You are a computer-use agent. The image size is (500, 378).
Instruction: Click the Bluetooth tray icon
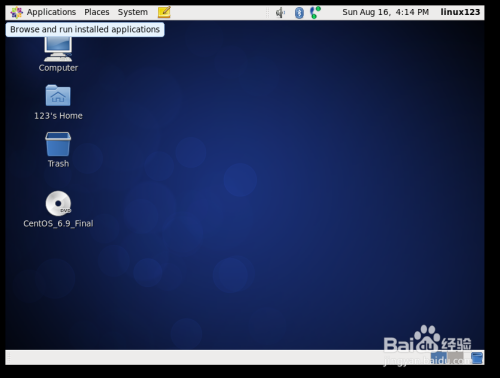(299, 13)
